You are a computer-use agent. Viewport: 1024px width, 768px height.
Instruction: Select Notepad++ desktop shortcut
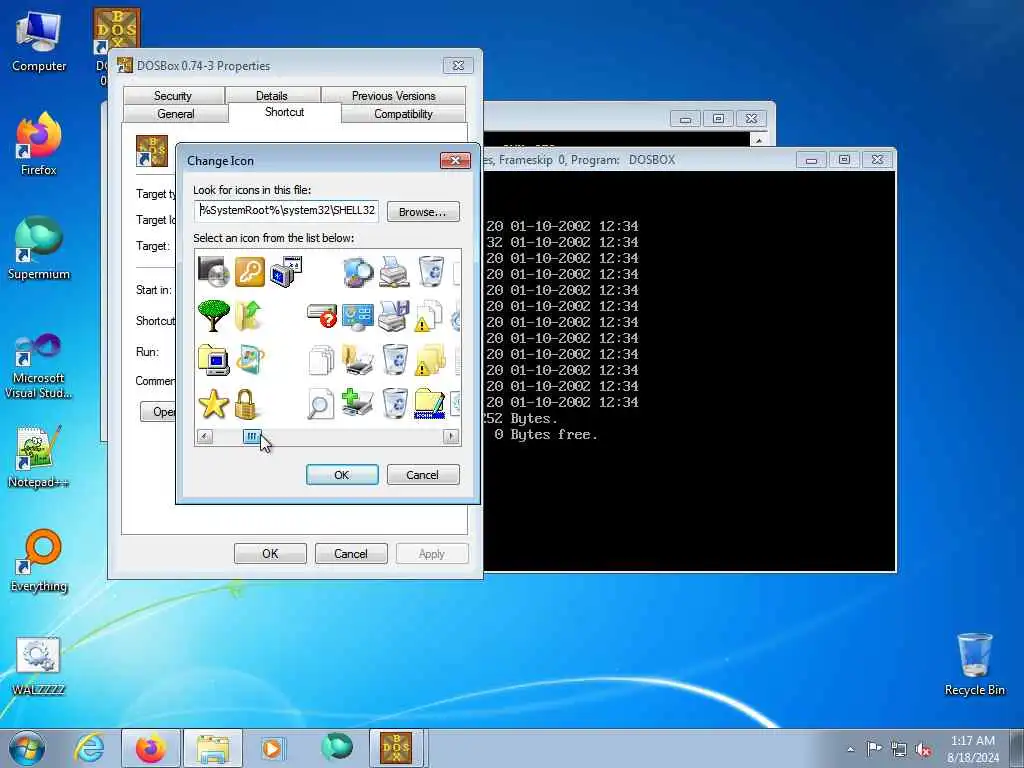[x=39, y=456]
